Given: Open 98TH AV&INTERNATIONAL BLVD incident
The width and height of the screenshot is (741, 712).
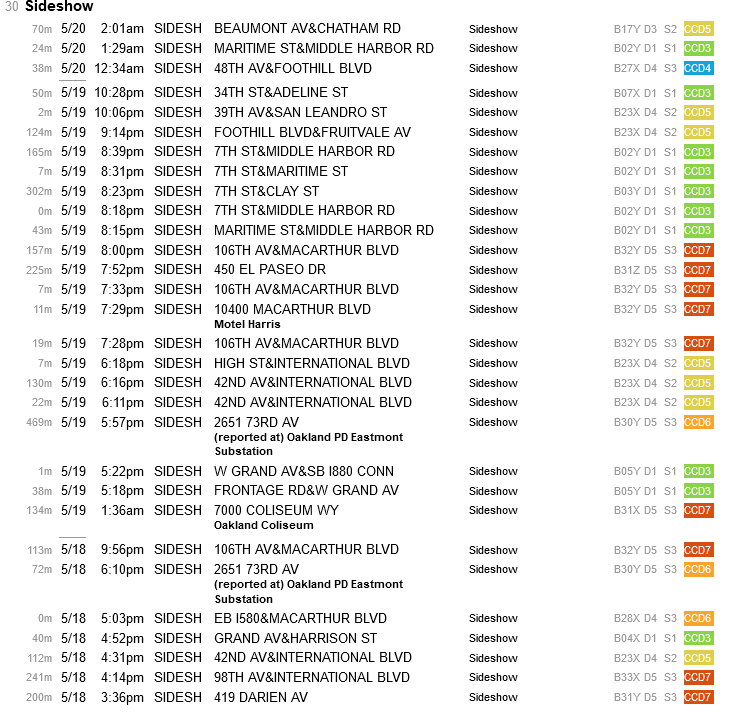Looking at the screenshot, I should click(x=312, y=678).
